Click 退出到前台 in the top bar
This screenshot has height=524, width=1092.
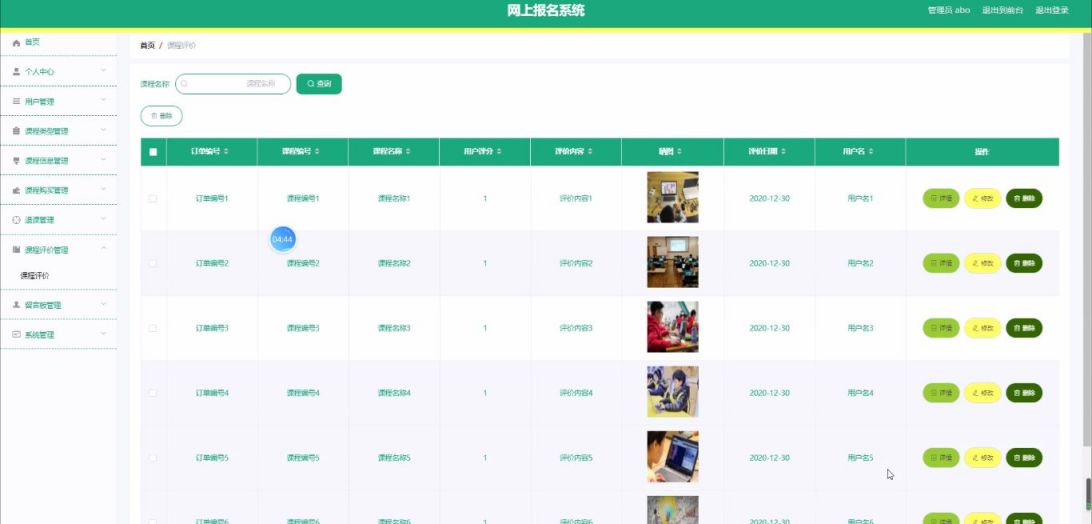click(1003, 10)
